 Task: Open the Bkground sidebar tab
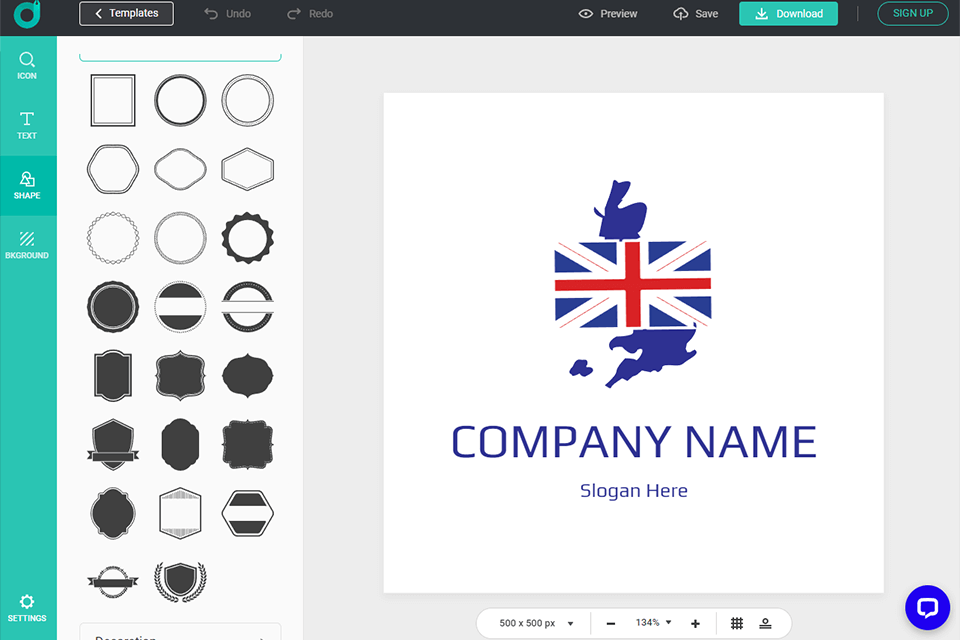(27, 246)
